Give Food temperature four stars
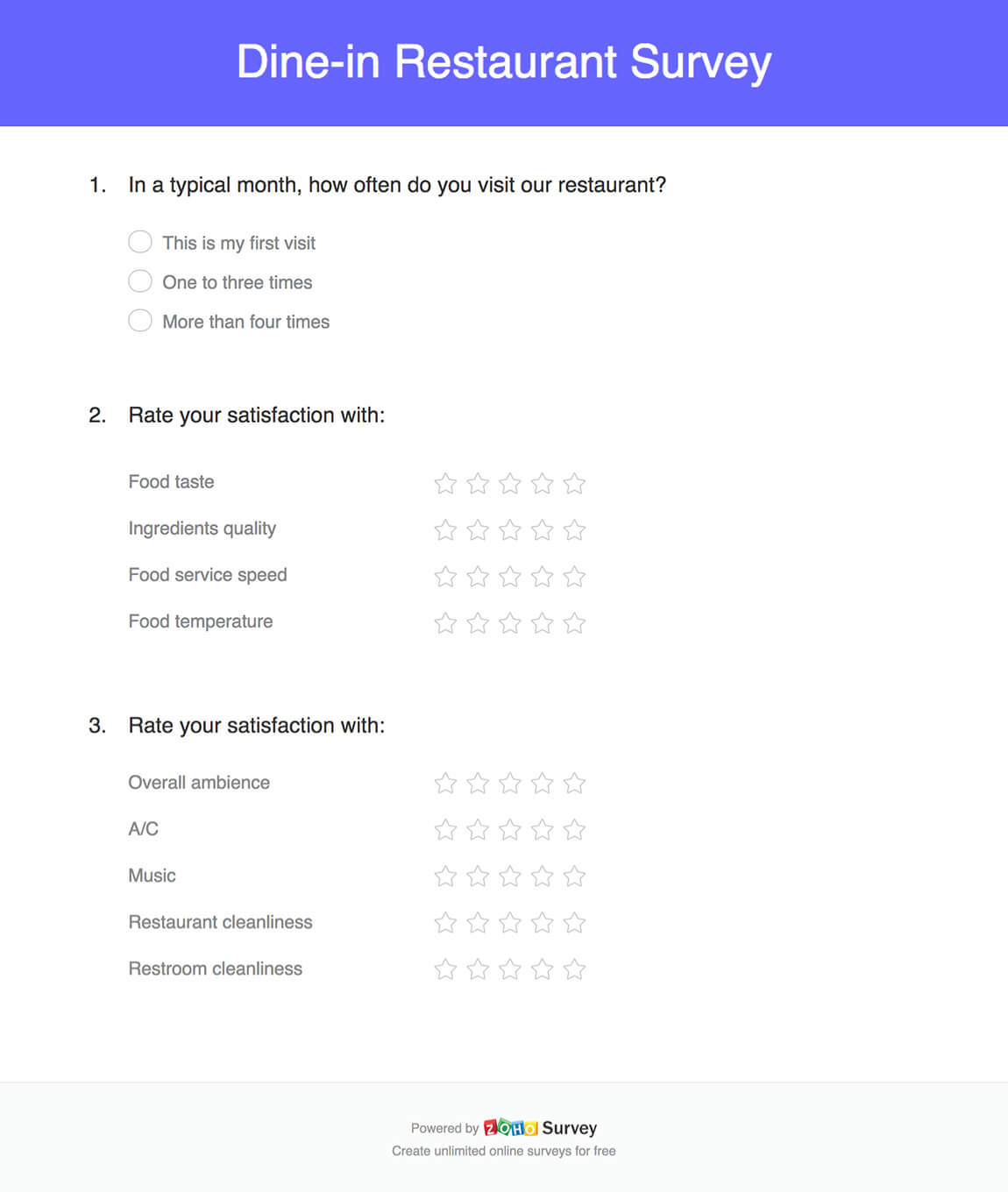The image size is (1008, 1192). (543, 622)
